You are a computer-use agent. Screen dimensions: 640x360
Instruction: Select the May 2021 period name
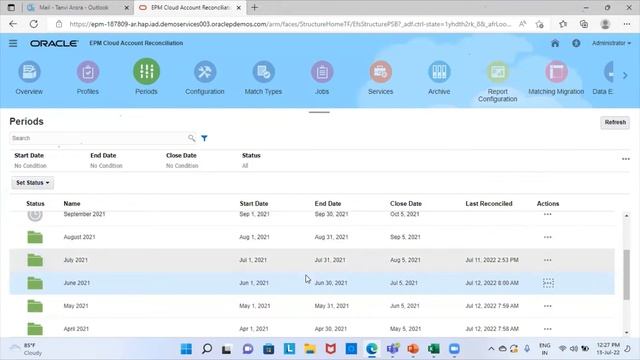[x=76, y=306]
